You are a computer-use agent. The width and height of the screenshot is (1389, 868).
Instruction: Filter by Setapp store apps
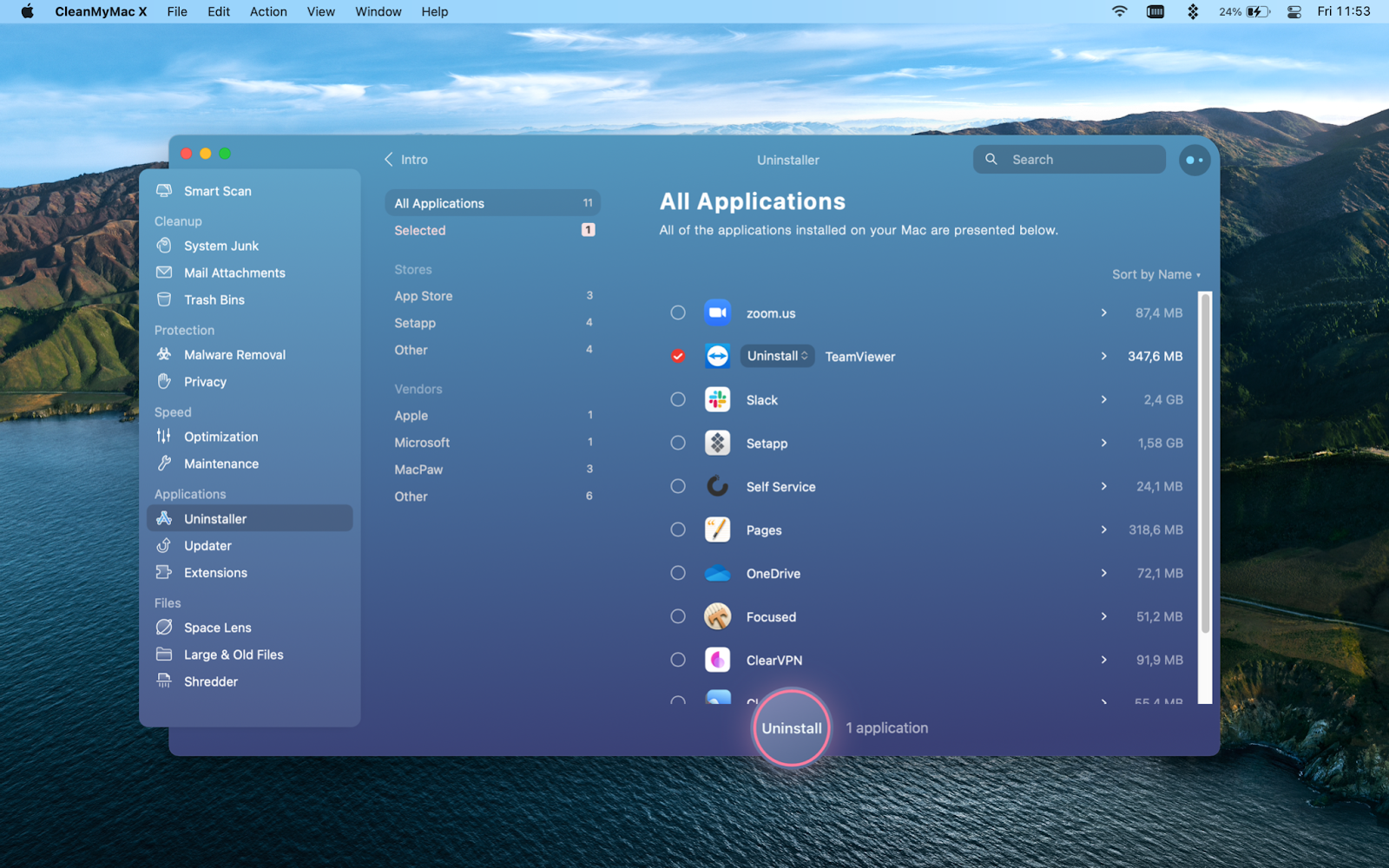493,323
